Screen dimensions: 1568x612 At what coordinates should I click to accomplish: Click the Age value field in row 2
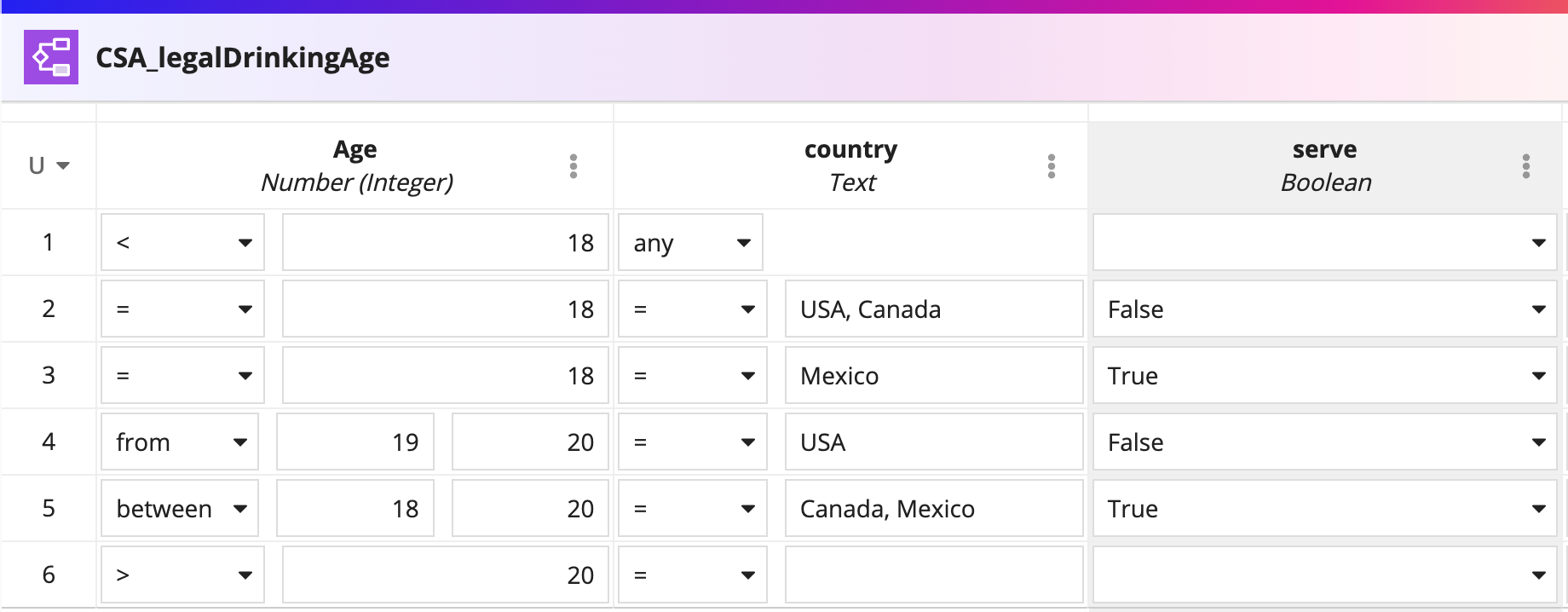click(x=446, y=309)
